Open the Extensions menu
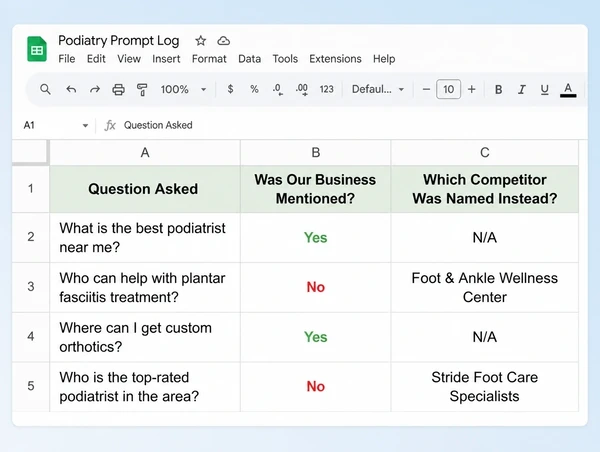 click(x=335, y=59)
